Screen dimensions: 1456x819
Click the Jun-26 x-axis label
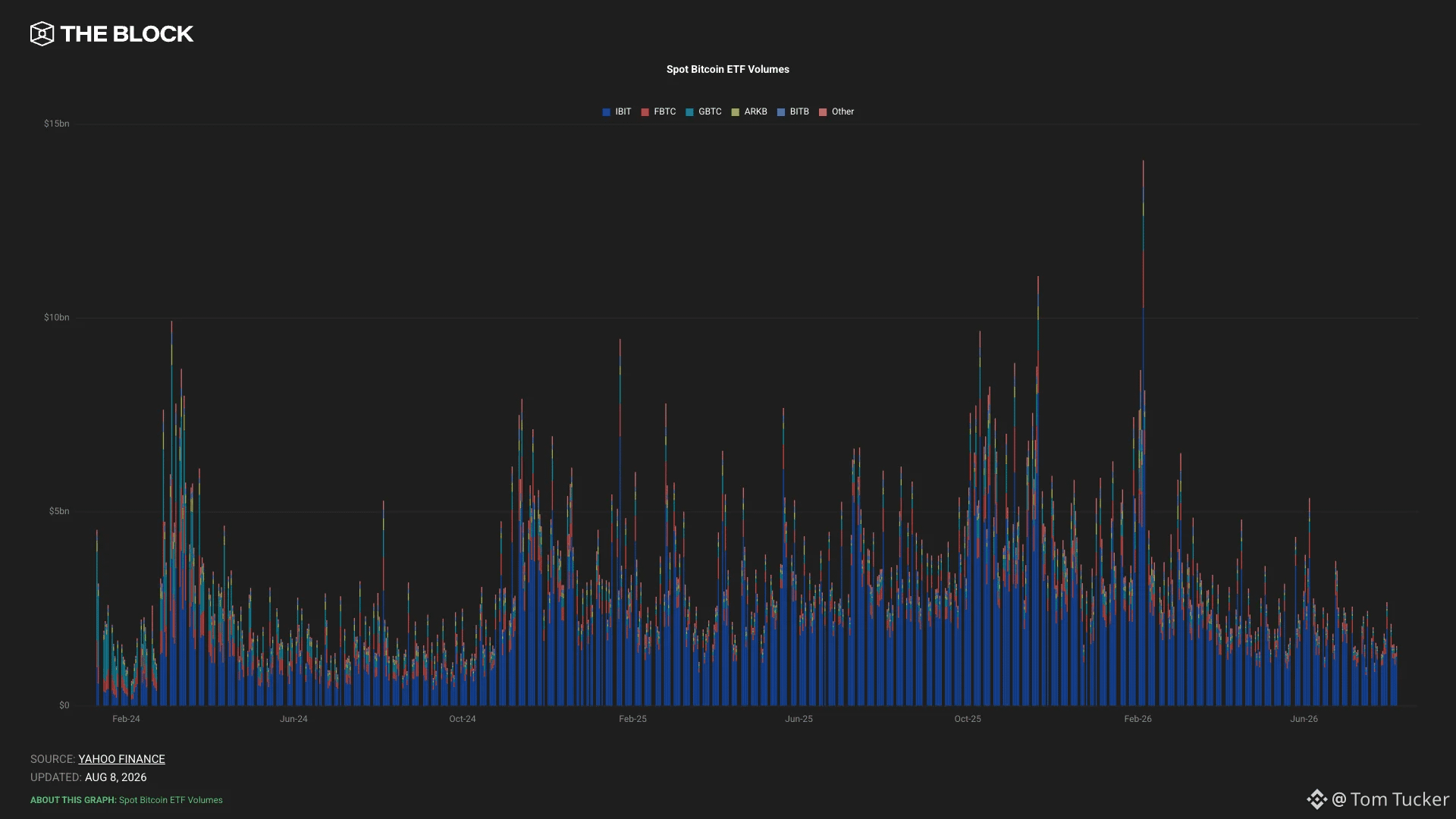[1304, 719]
